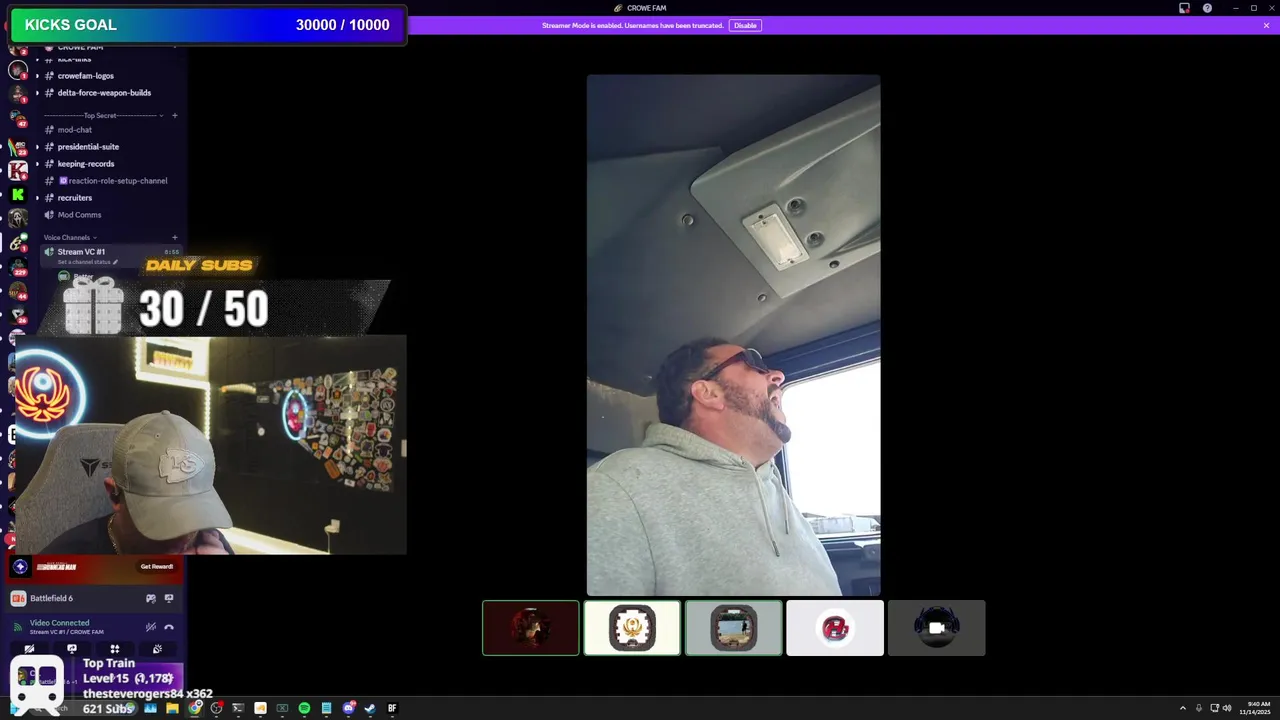Select Stream VC #1 voice channel
1280x720 pixels.
pyautogui.click(x=81, y=252)
